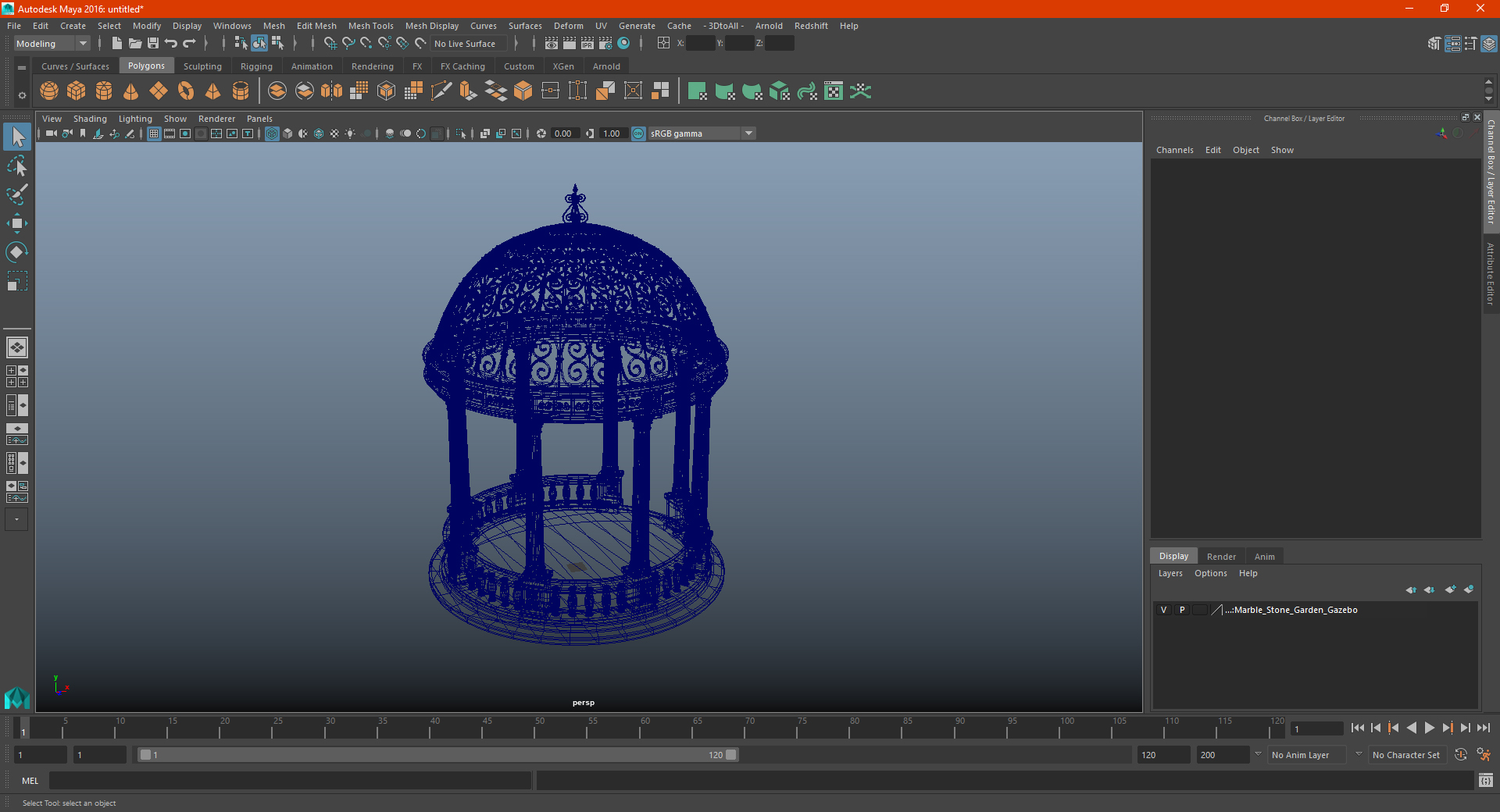Create a polygon cylinder from shelf

(104, 91)
